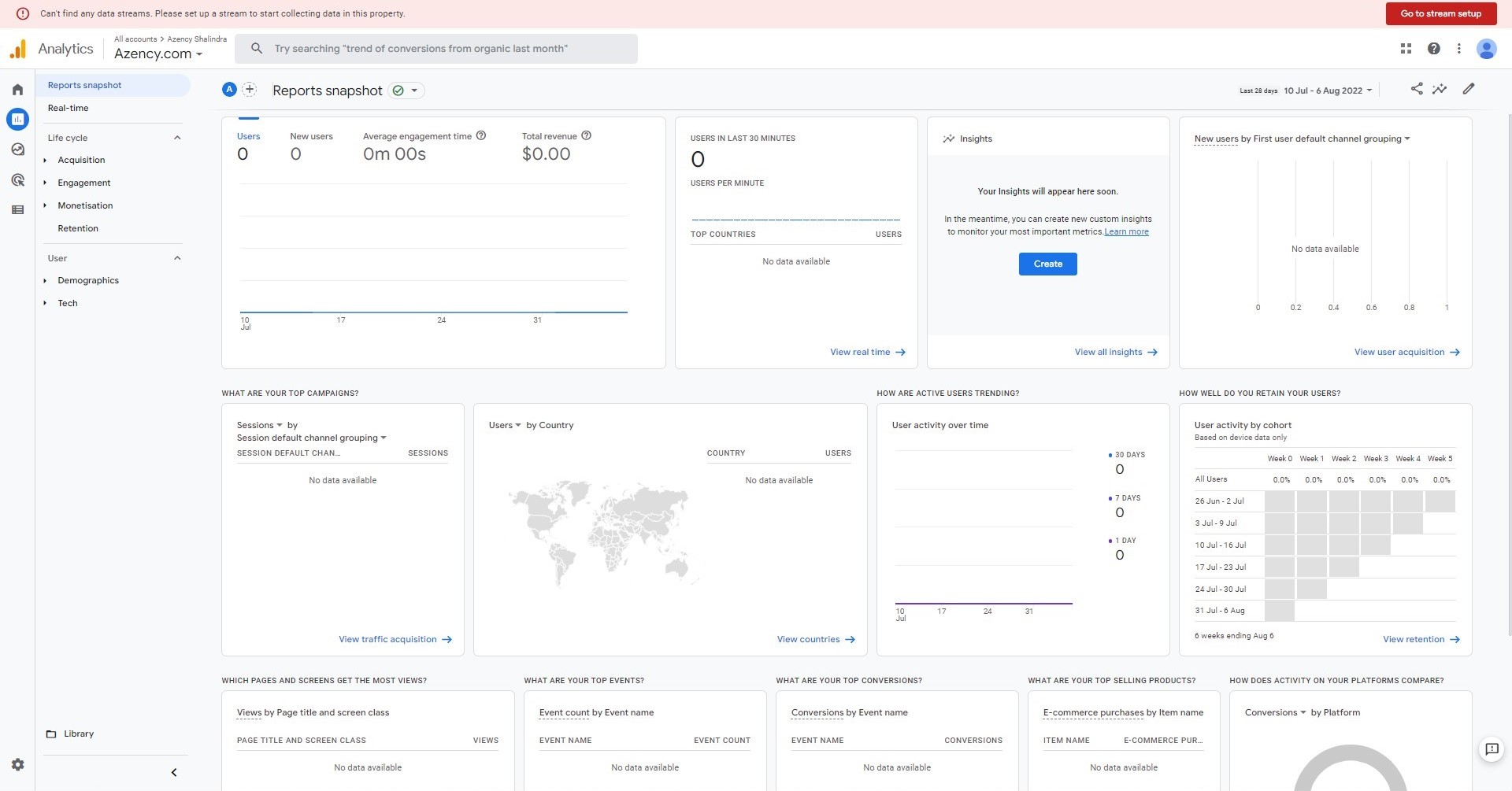The image size is (1512, 791).
Task: Click the Create insights button
Action: pyautogui.click(x=1047, y=264)
